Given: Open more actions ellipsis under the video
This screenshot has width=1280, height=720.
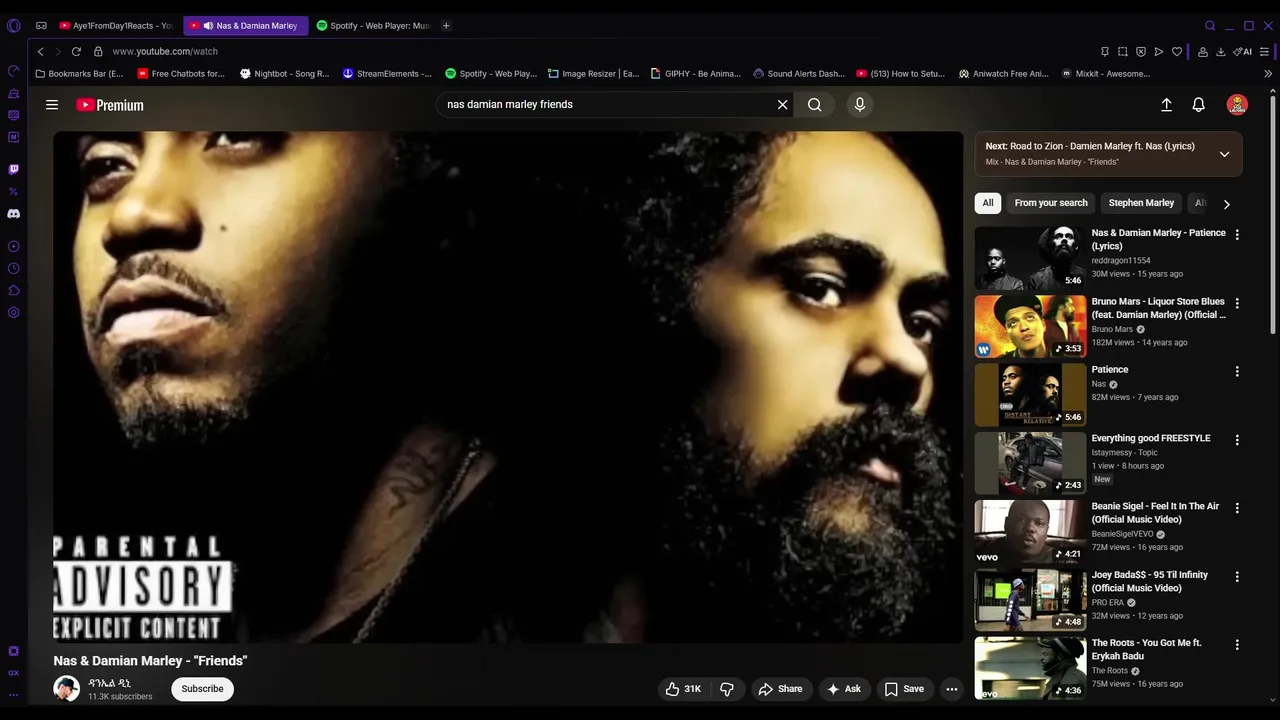Looking at the screenshot, I should [x=952, y=689].
